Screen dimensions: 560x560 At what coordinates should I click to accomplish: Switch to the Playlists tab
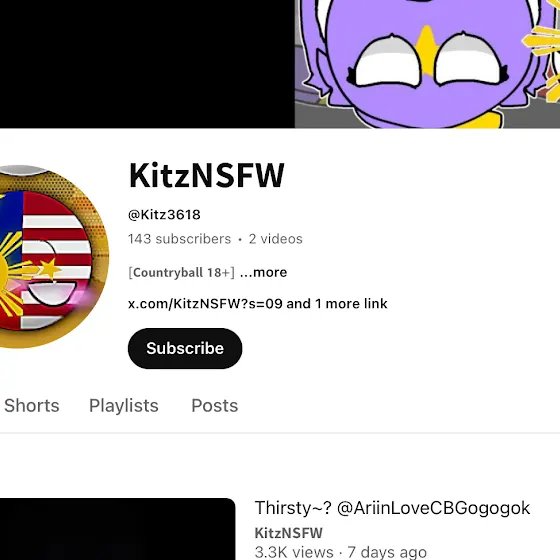pyautogui.click(x=124, y=405)
